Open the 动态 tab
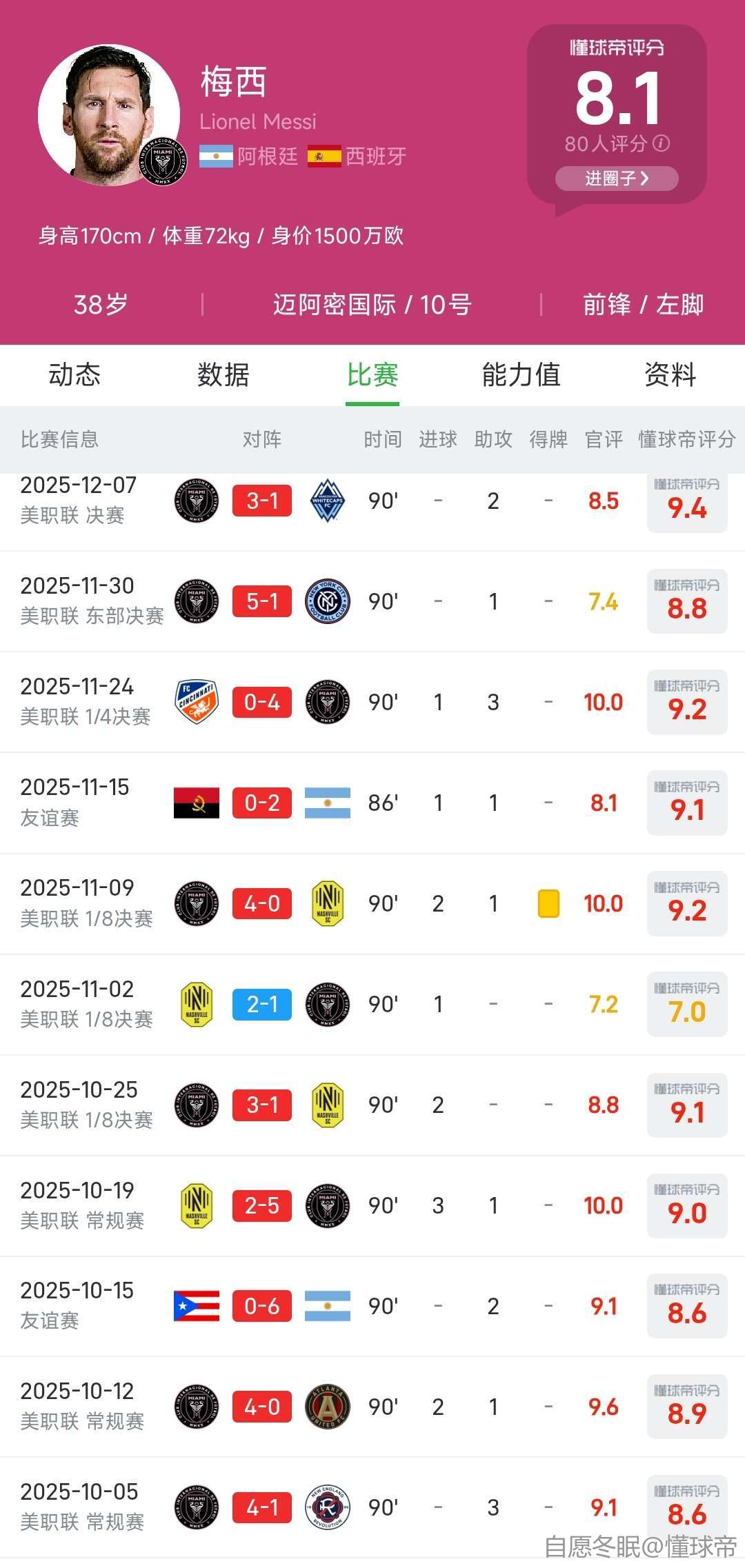This screenshot has height=1568, width=745. coord(74,375)
